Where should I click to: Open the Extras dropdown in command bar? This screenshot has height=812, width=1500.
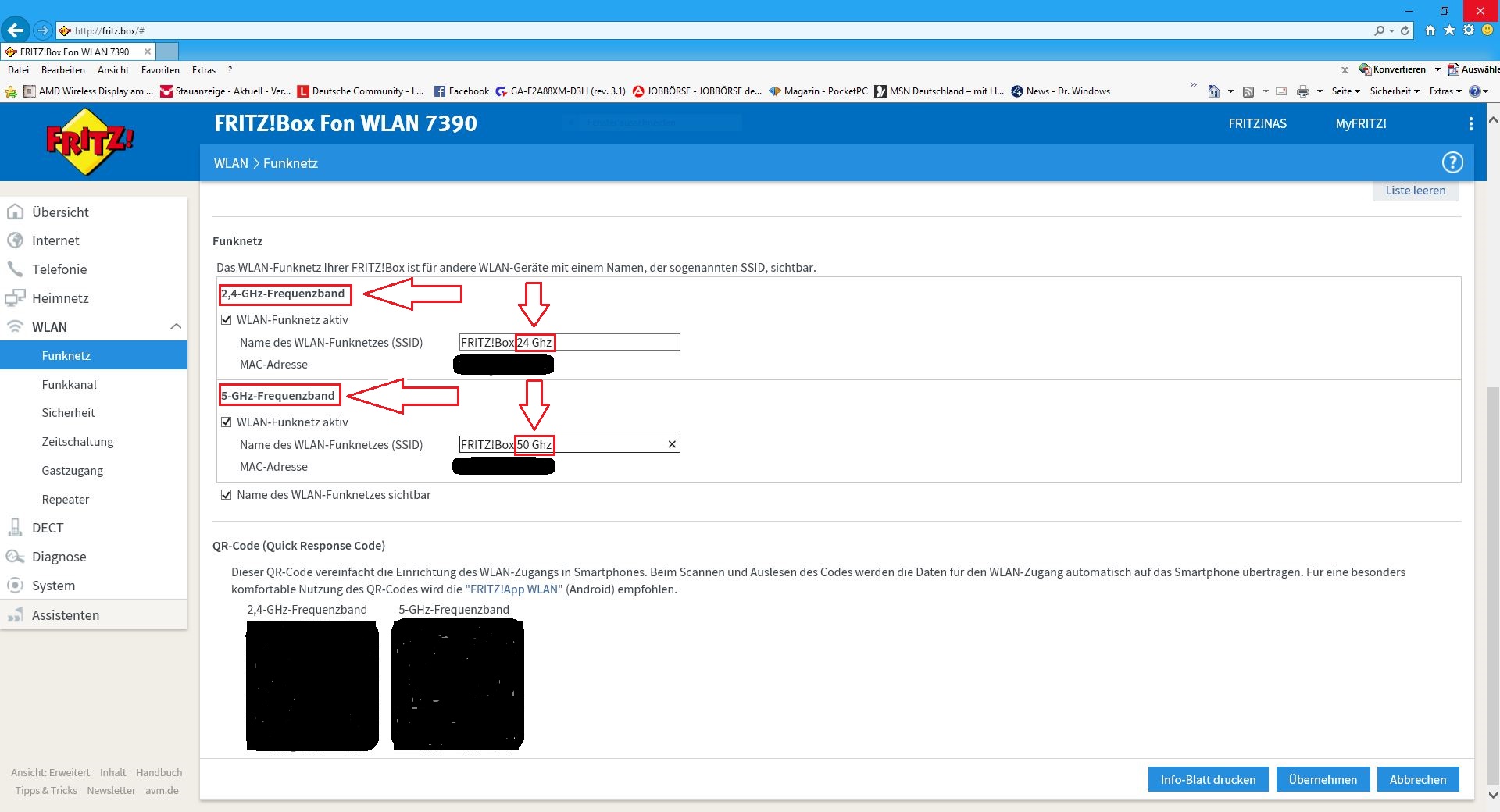pyautogui.click(x=1445, y=91)
